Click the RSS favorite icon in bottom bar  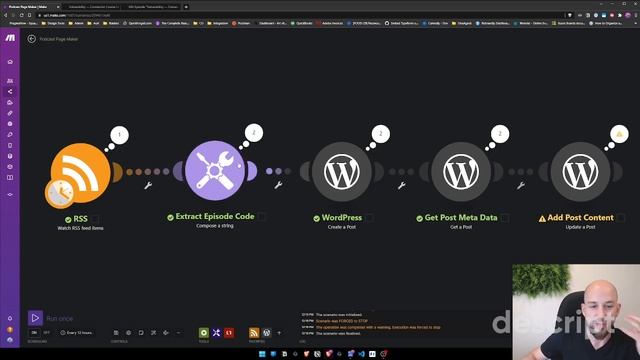click(x=254, y=333)
